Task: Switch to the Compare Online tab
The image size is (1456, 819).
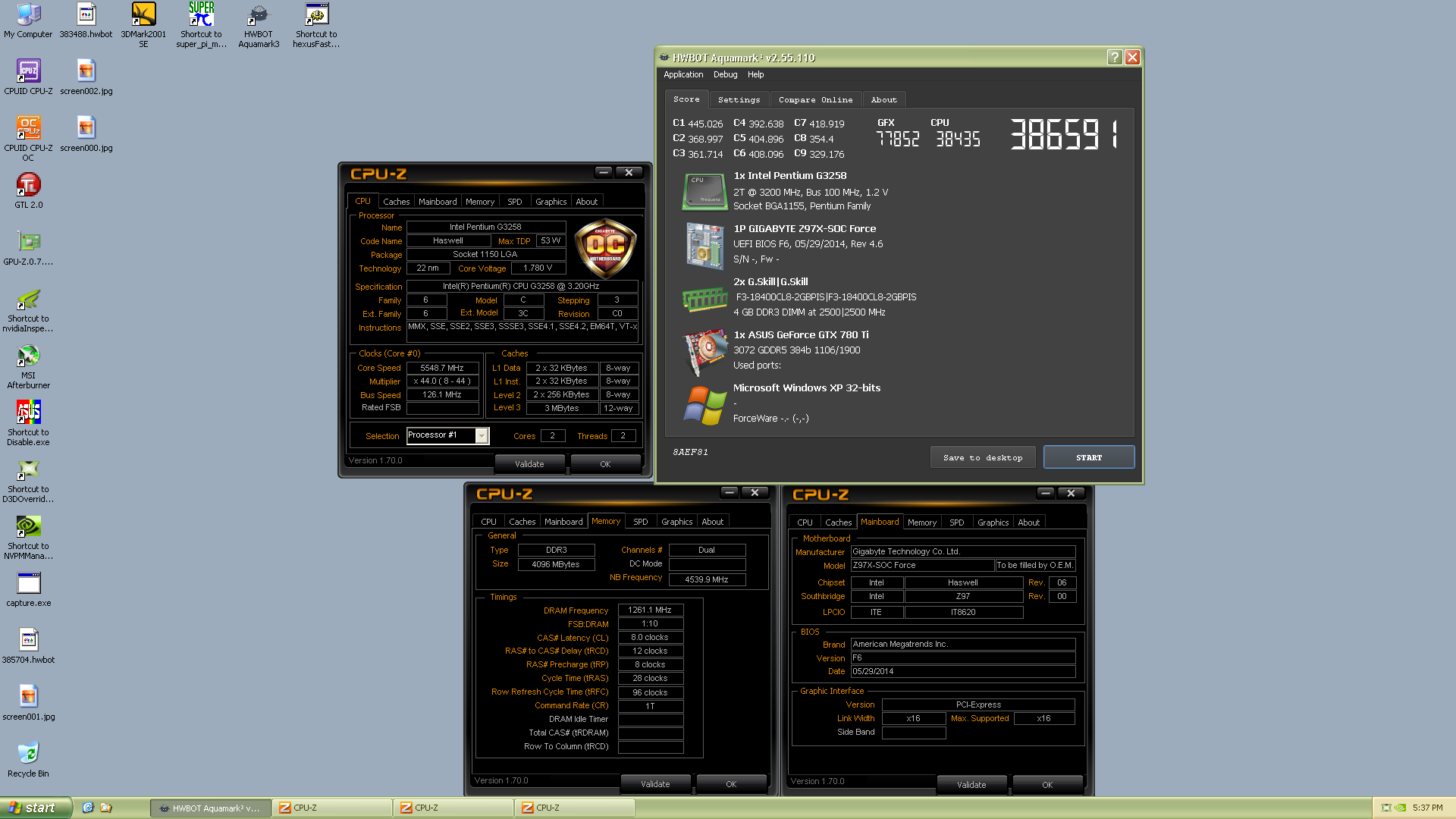Action: point(815,100)
